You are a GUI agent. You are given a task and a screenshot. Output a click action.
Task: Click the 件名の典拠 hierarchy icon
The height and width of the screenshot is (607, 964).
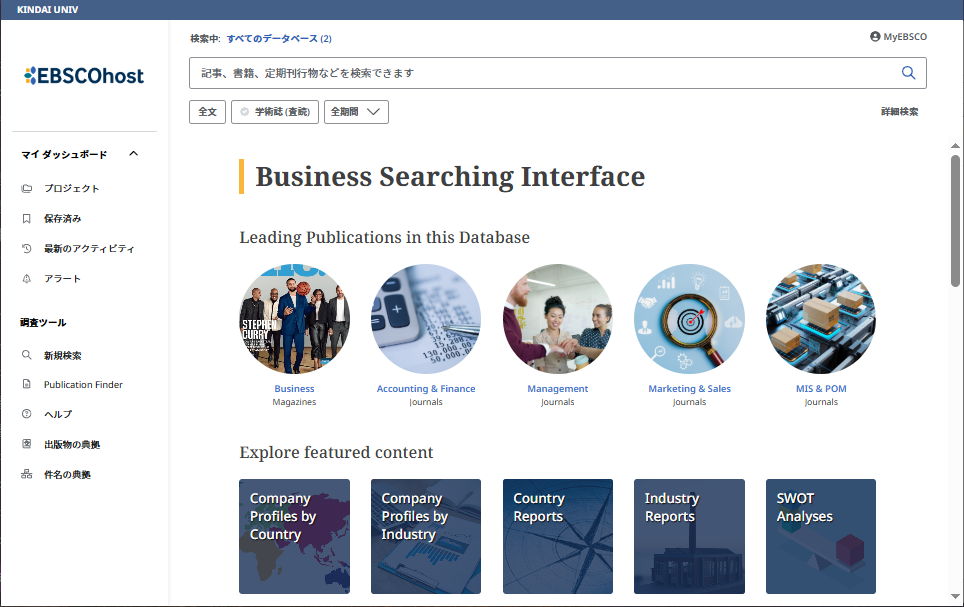26,474
